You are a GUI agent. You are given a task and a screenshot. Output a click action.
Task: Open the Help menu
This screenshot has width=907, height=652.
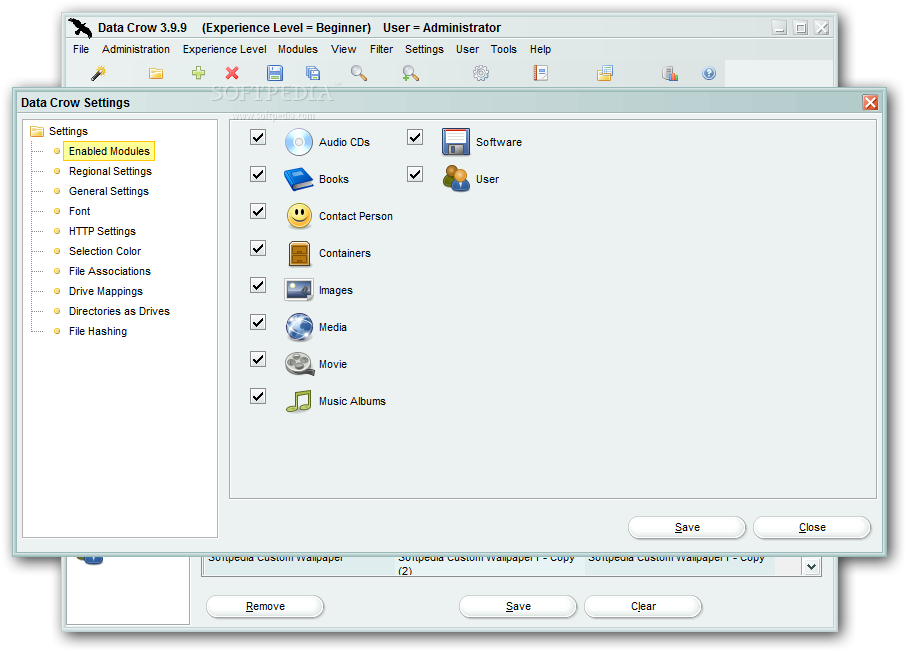pyautogui.click(x=540, y=49)
